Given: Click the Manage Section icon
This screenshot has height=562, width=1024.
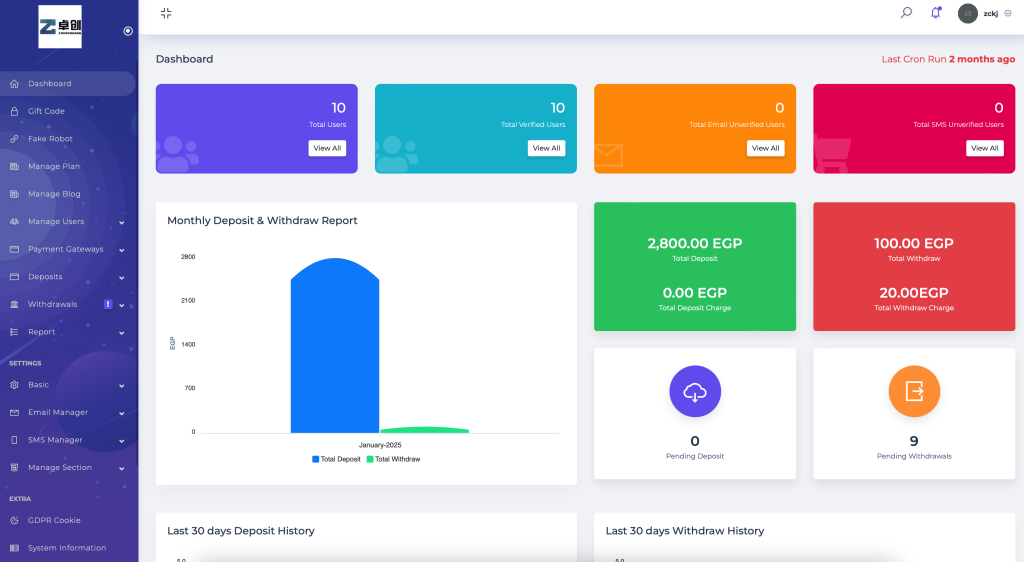Looking at the screenshot, I should pyautogui.click(x=14, y=467).
